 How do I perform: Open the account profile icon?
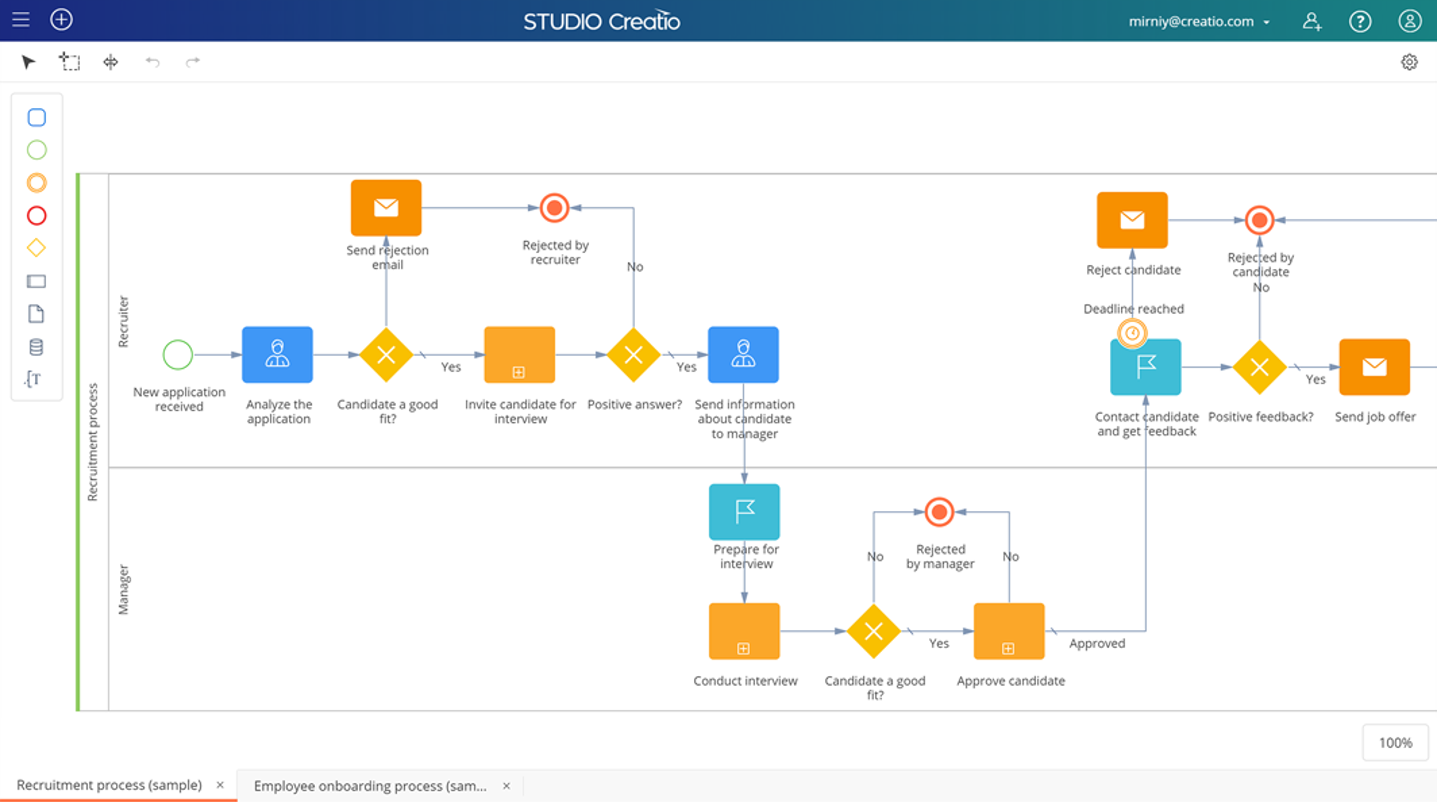pyautogui.click(x=1409, y=20)
